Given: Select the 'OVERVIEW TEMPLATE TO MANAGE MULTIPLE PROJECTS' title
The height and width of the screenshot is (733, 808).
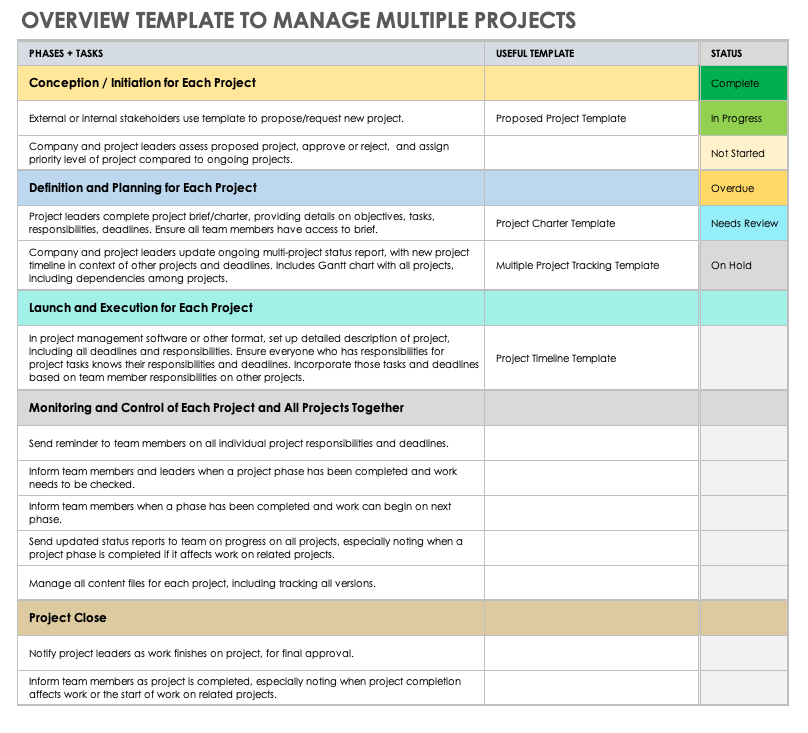Looking at the screenshot, I should 298,21.
